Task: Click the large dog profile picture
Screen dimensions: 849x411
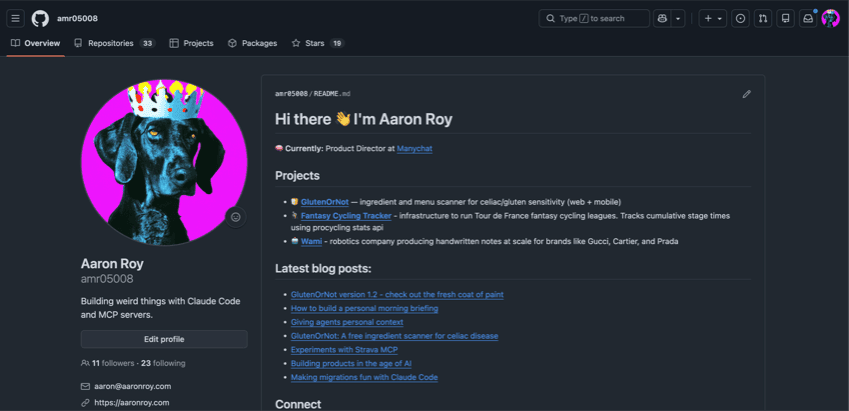Action: [164, 162]
